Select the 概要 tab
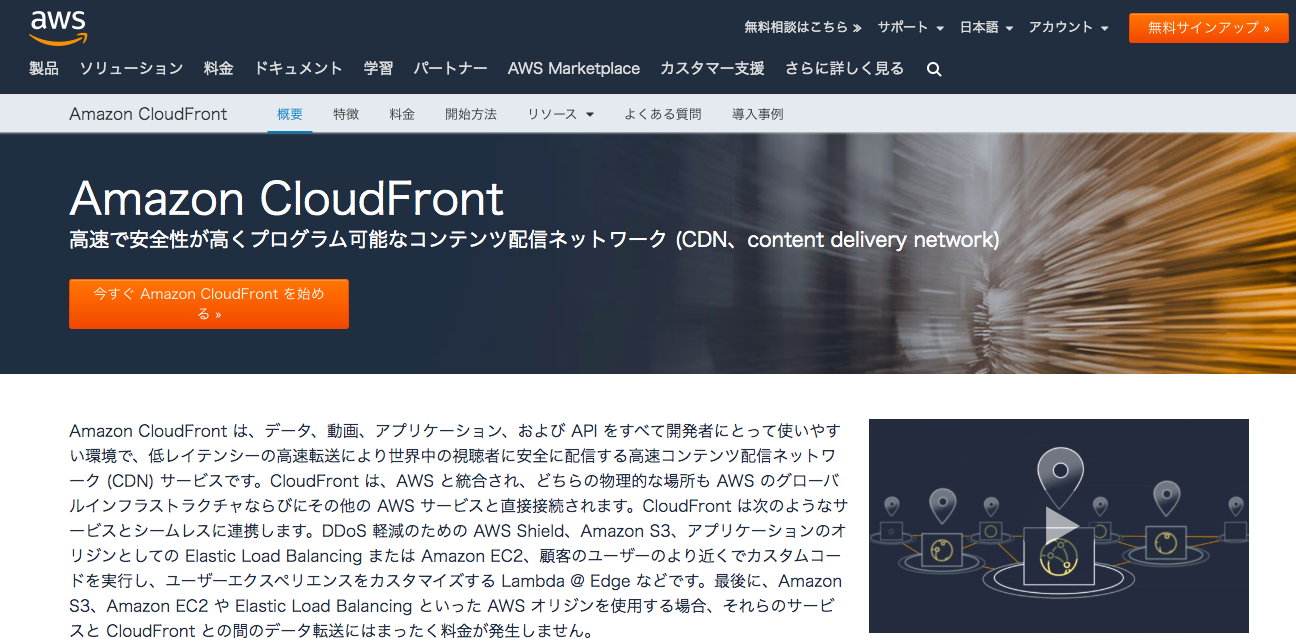This screenshot has width=1296, height=643. point(290,114)
